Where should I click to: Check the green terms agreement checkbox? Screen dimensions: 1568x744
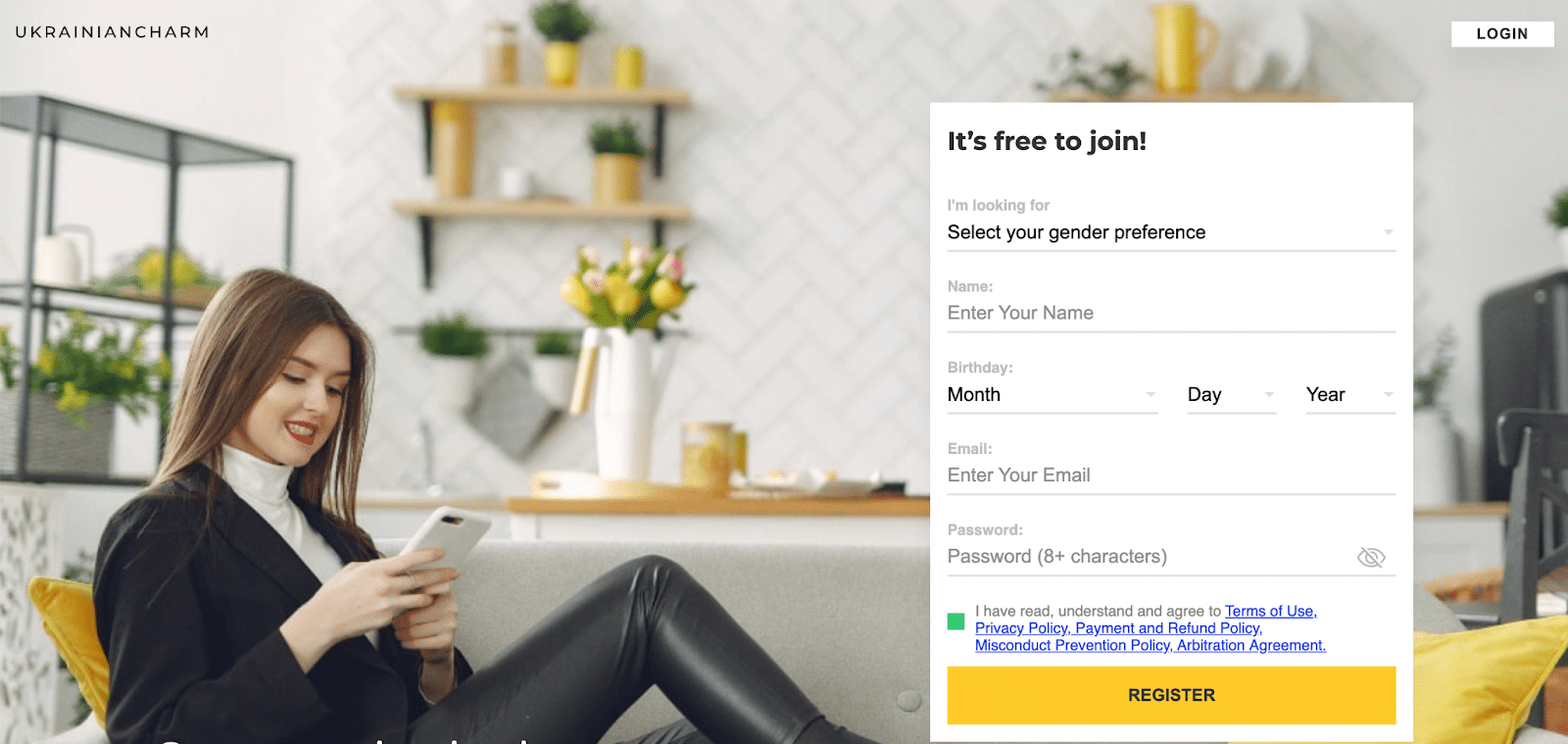tap(956, 621)
